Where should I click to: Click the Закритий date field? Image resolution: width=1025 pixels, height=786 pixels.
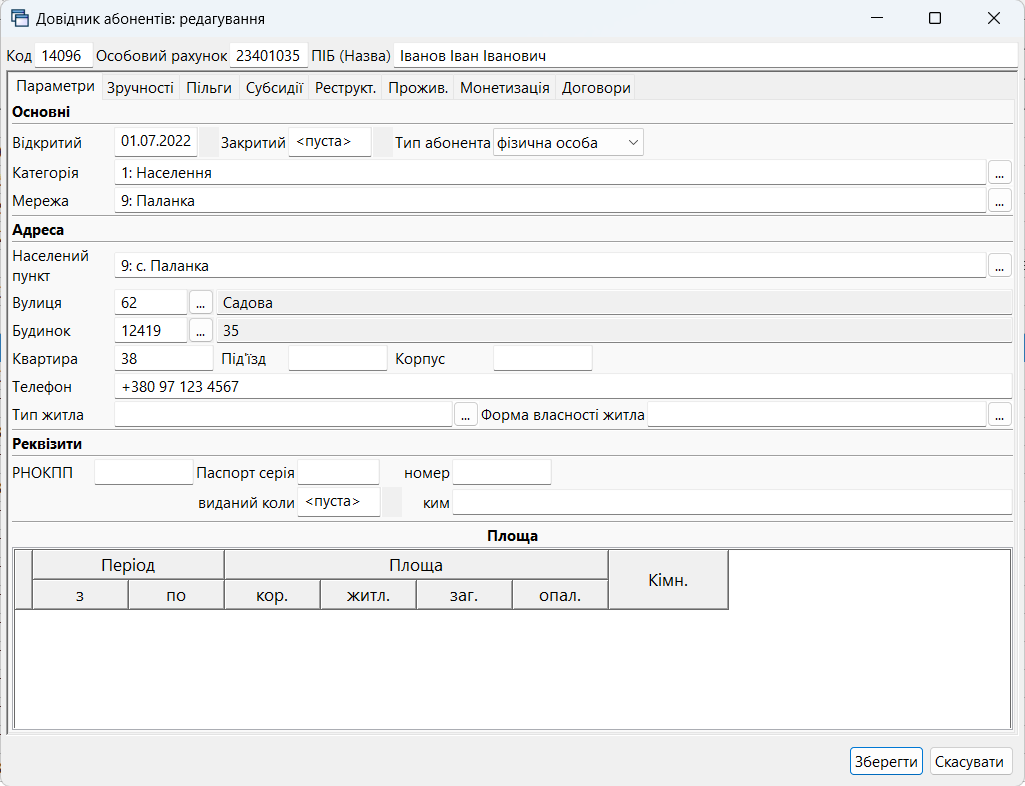tap(330, 142)
